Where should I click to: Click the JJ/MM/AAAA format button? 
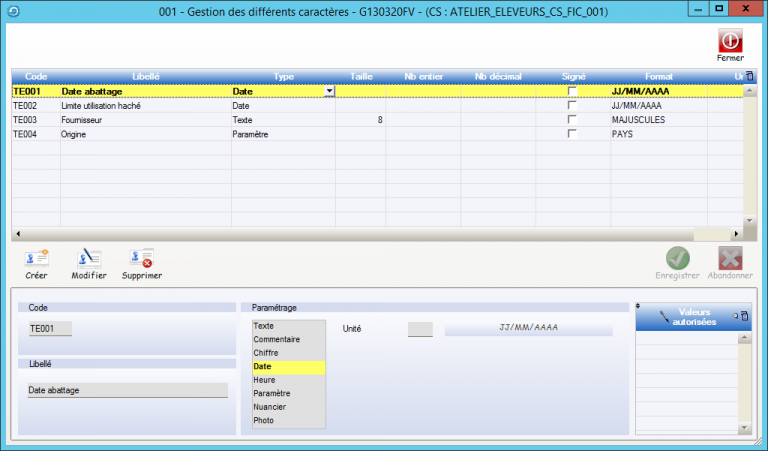click(528, 328)
